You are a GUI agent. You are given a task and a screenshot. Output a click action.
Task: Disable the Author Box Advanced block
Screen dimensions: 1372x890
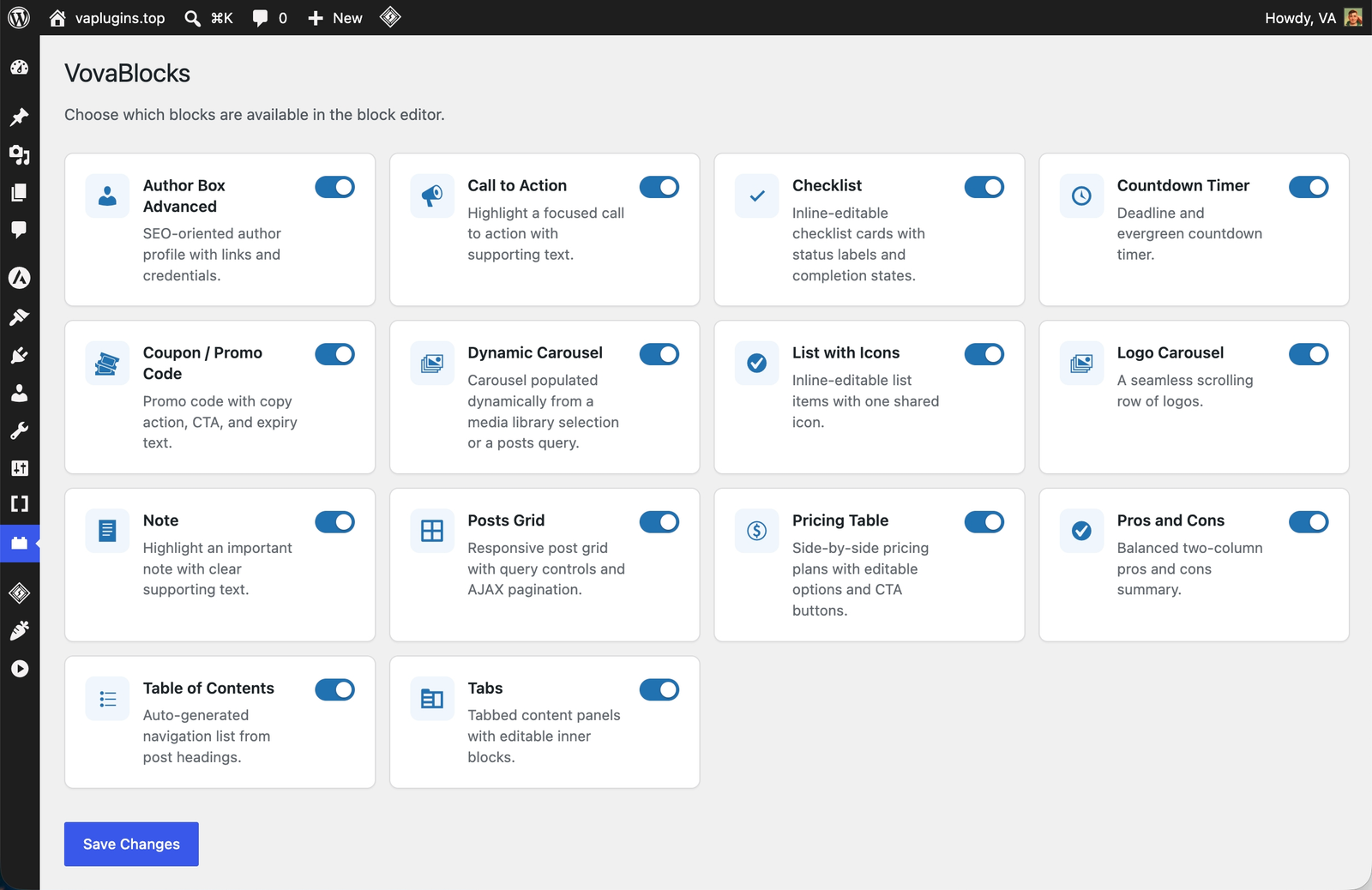(334, 187)
